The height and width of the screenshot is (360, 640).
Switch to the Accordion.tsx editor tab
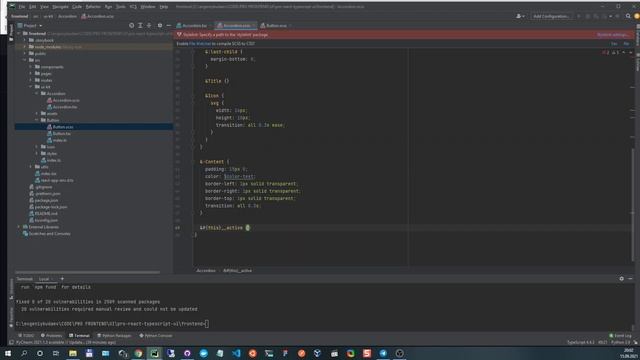point(192,25)
